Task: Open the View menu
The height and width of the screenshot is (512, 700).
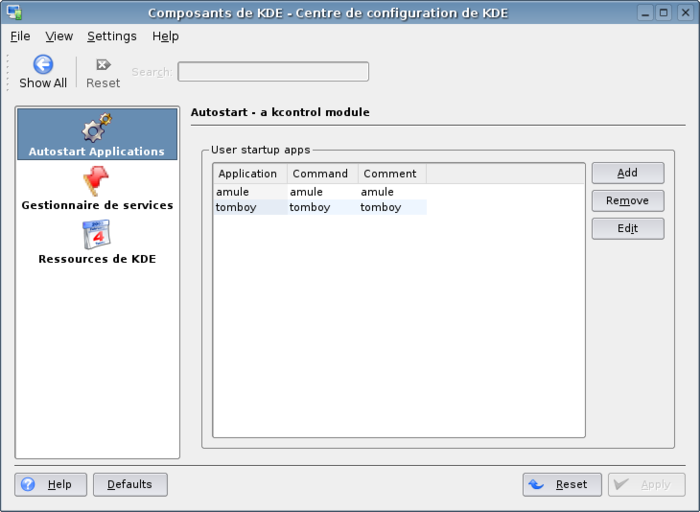Action: 59,36
